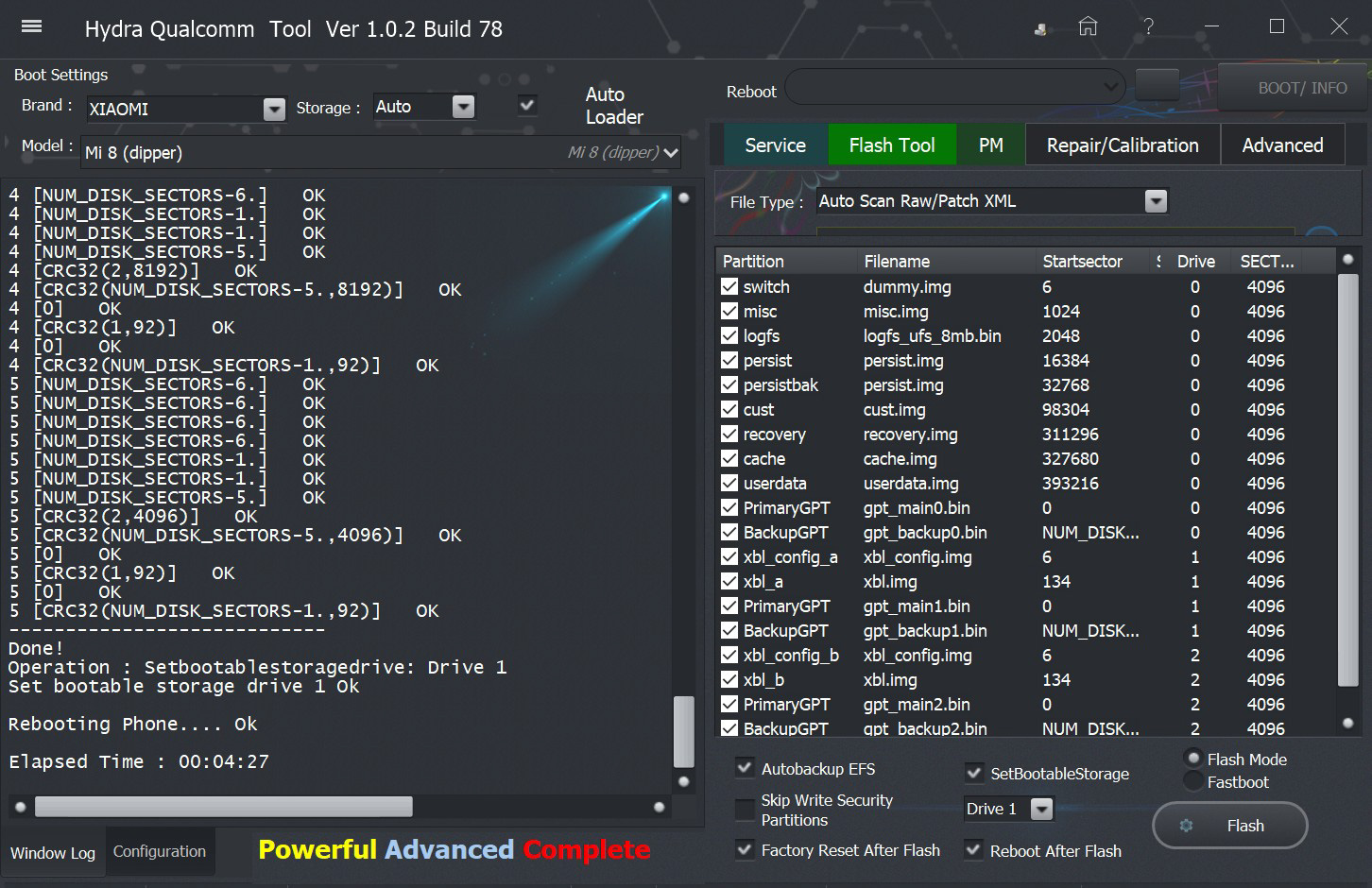The image size is (1372, 888).
Task: Open the Advanced tab
Action: 1282,145
